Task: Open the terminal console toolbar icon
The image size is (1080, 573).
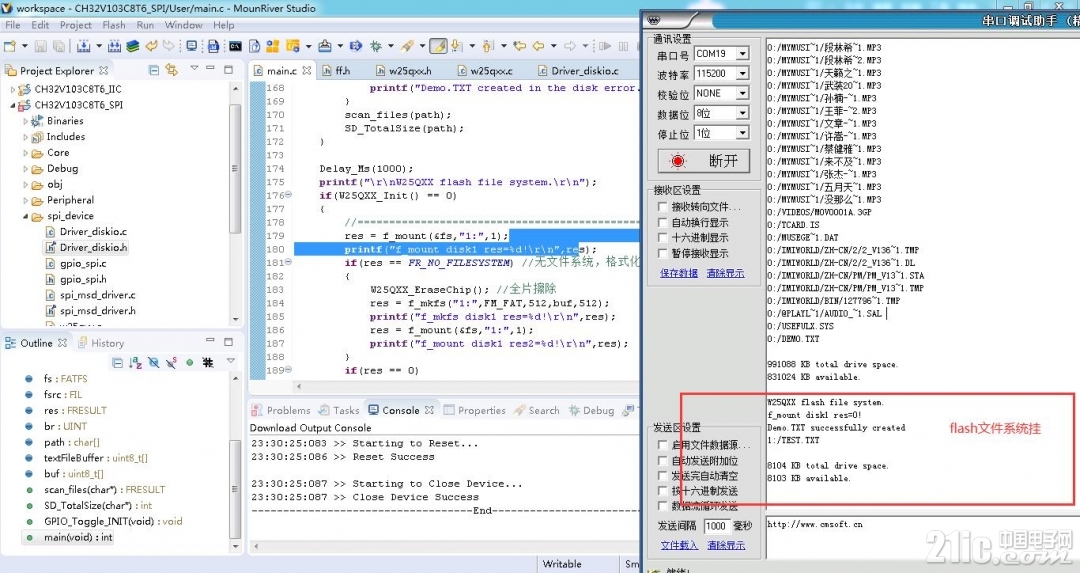Action: pos(235,46)
